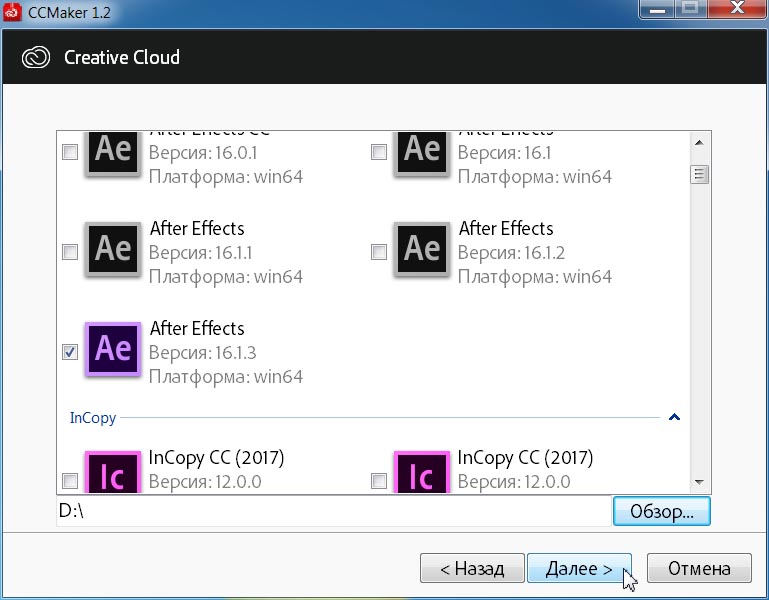Click the After Effects title above Версия: 16.1.1
Viewport: 769px width, 600px height.
(197, 229)
